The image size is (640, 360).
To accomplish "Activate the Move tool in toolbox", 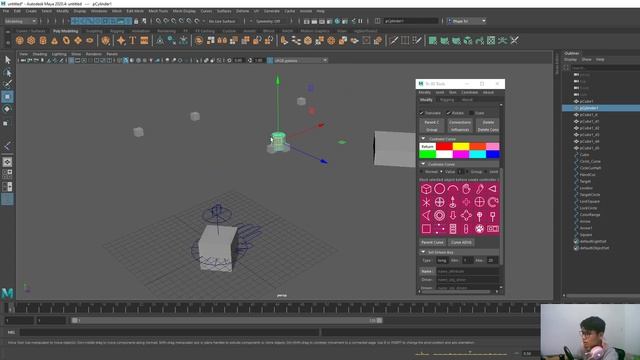I will tap(7, 97).
